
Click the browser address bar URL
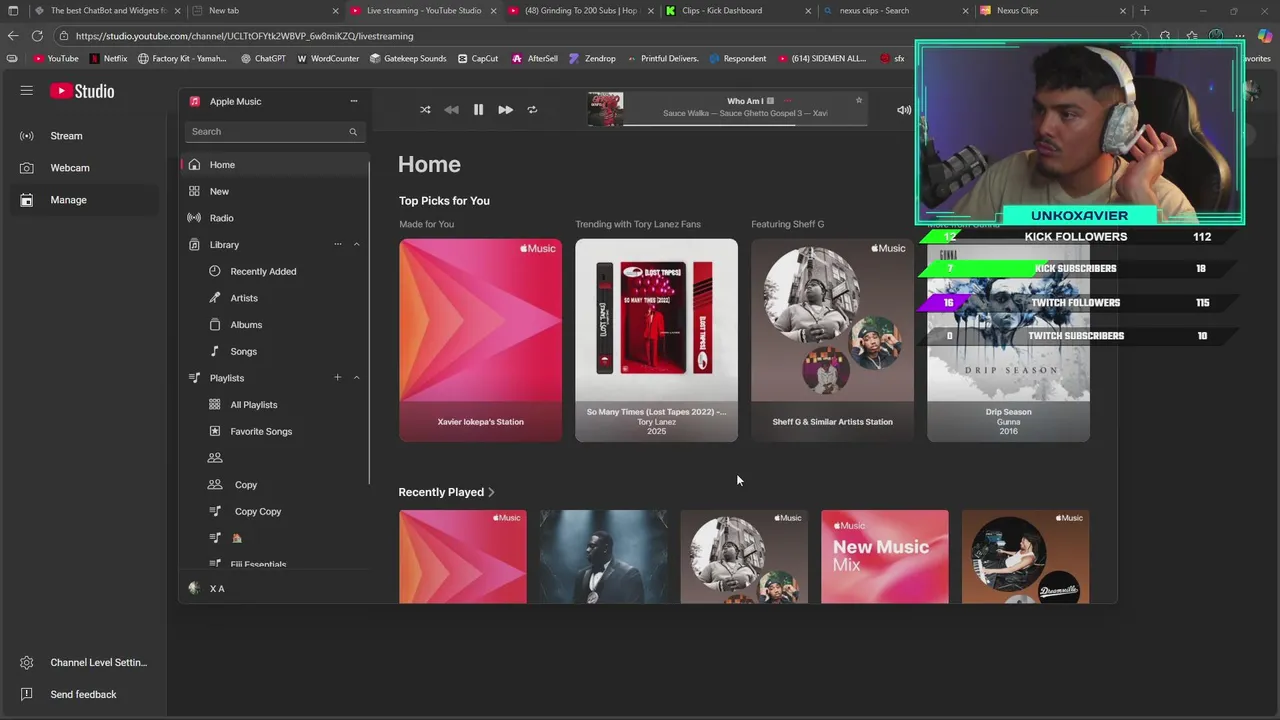pyautogui.click(x=244, y=36)
